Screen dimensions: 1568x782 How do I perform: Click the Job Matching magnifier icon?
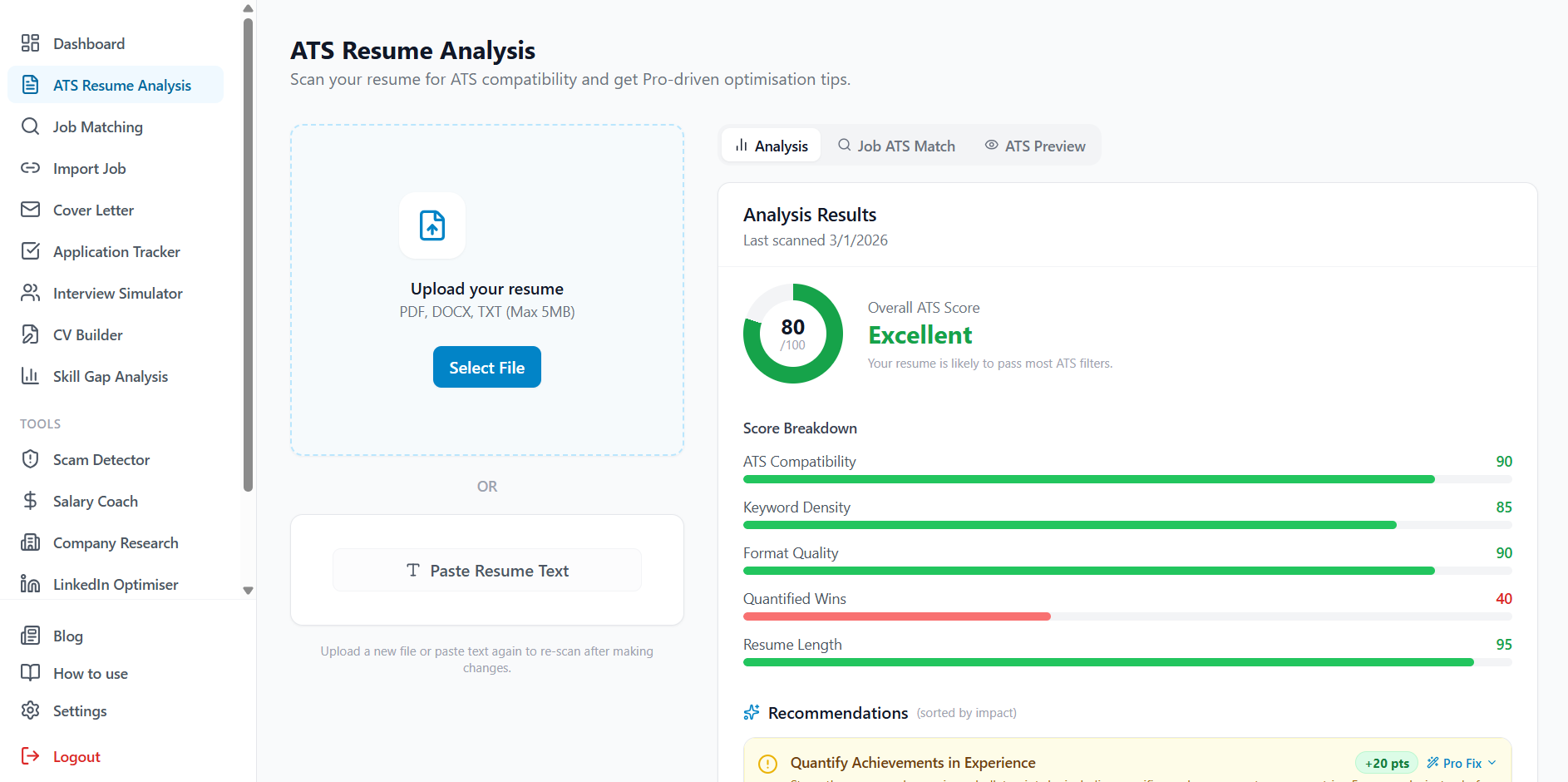pos(31,126)
